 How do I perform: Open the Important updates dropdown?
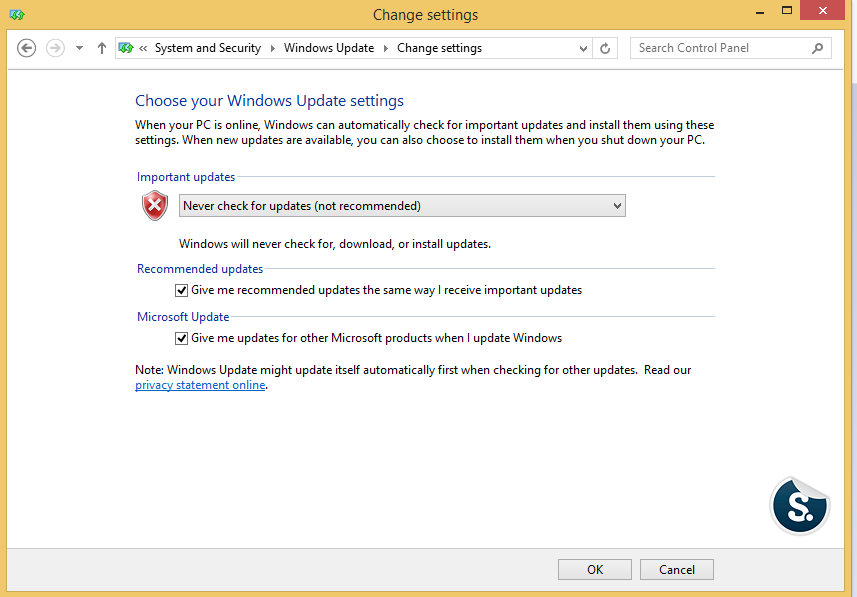[616, 205]
